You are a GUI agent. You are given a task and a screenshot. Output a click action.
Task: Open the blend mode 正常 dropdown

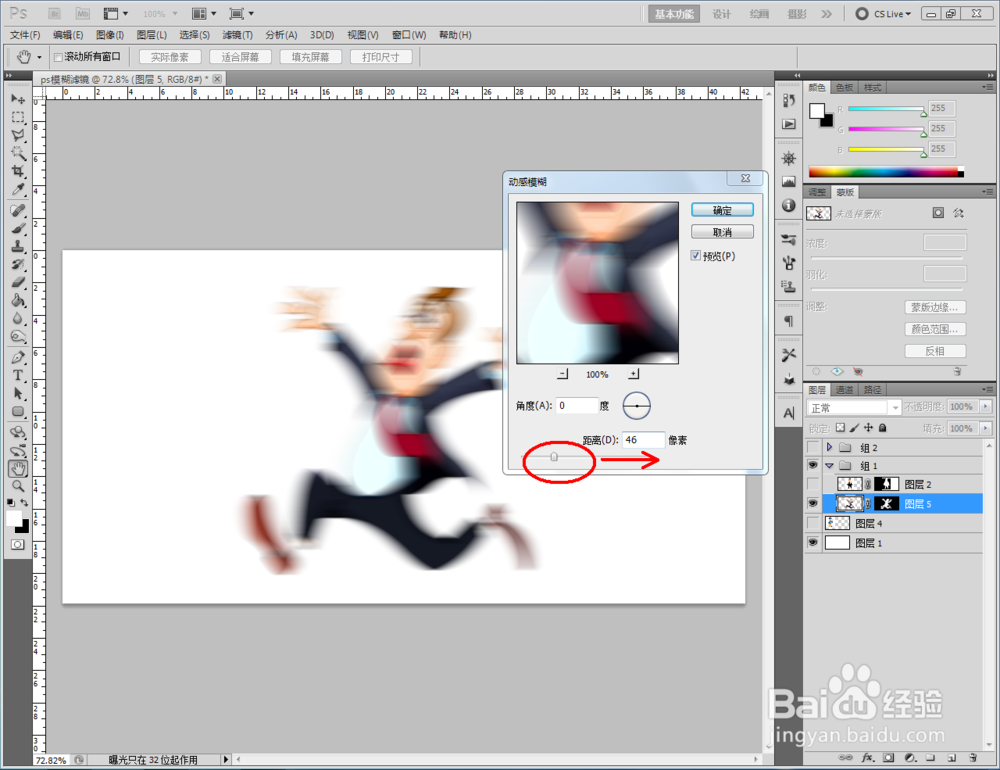coord(854,408)
